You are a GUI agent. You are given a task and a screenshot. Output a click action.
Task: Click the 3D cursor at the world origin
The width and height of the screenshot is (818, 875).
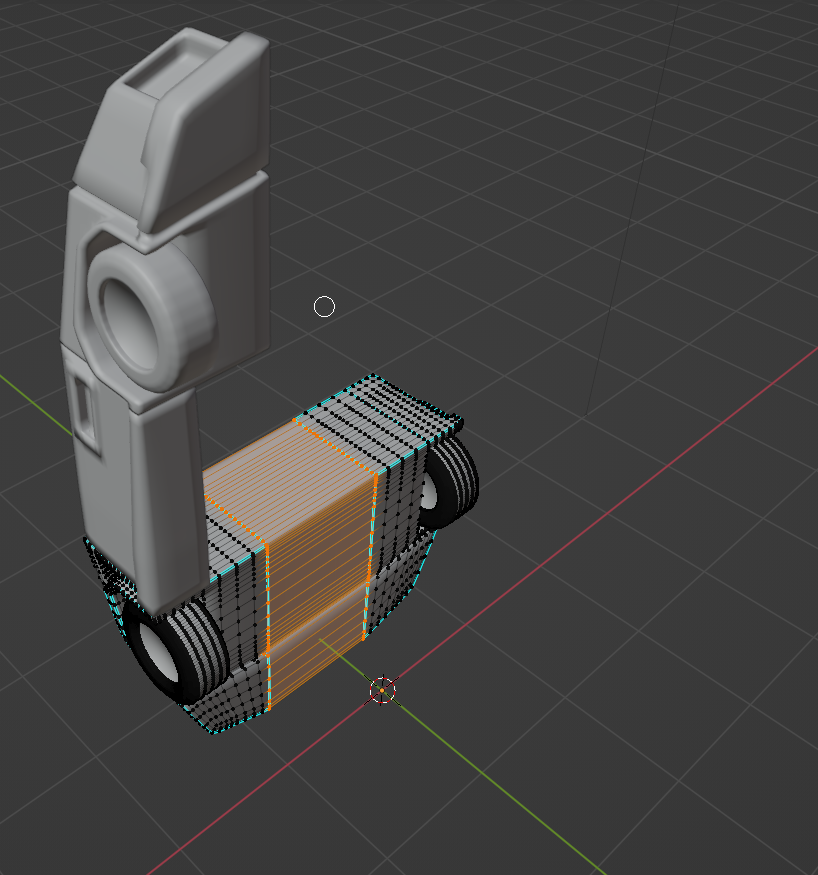click(382, 690)
